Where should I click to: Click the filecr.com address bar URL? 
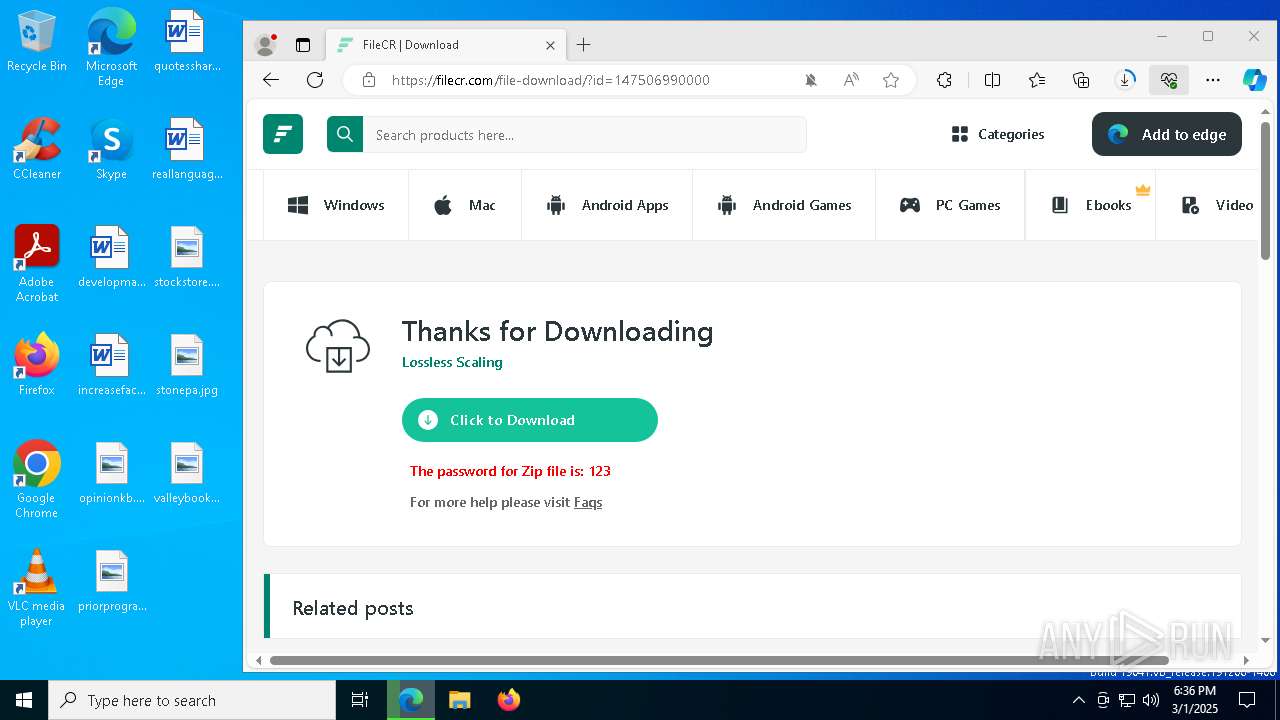(x=551, y=80)
